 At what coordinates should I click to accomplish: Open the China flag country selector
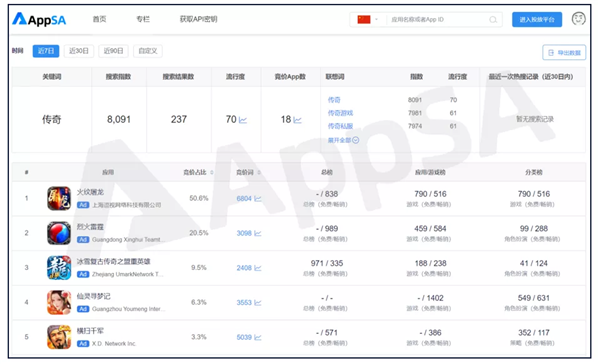[x=367, y=20]
